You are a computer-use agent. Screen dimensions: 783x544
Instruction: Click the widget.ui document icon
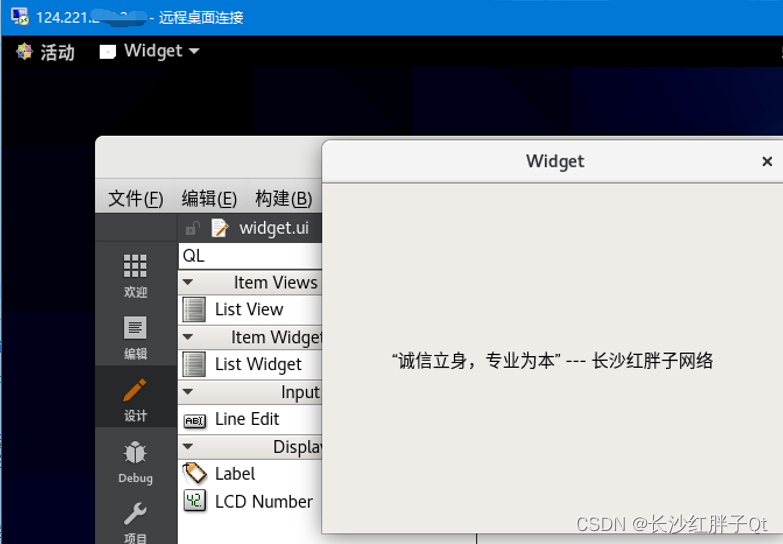(219, 228)
